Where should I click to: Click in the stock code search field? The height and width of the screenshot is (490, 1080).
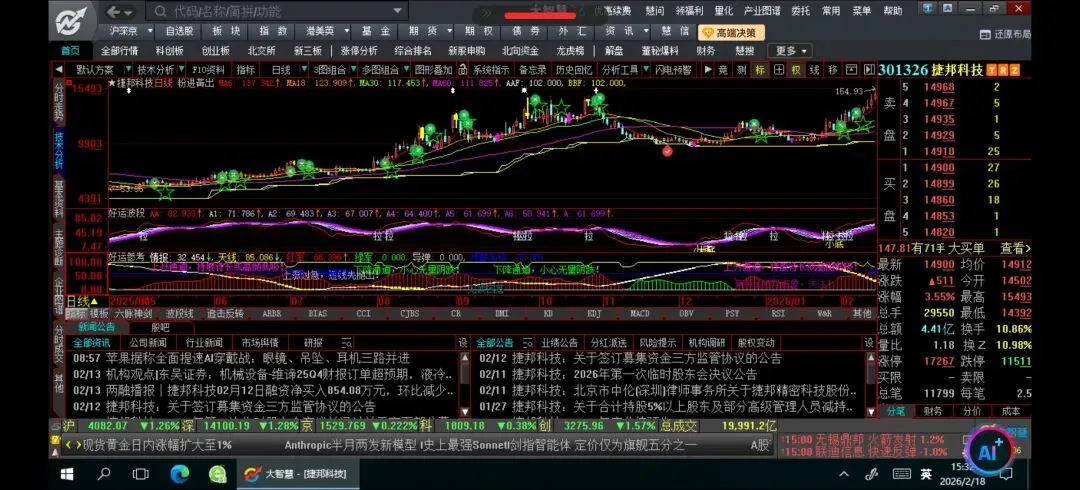tap(276, 12)
